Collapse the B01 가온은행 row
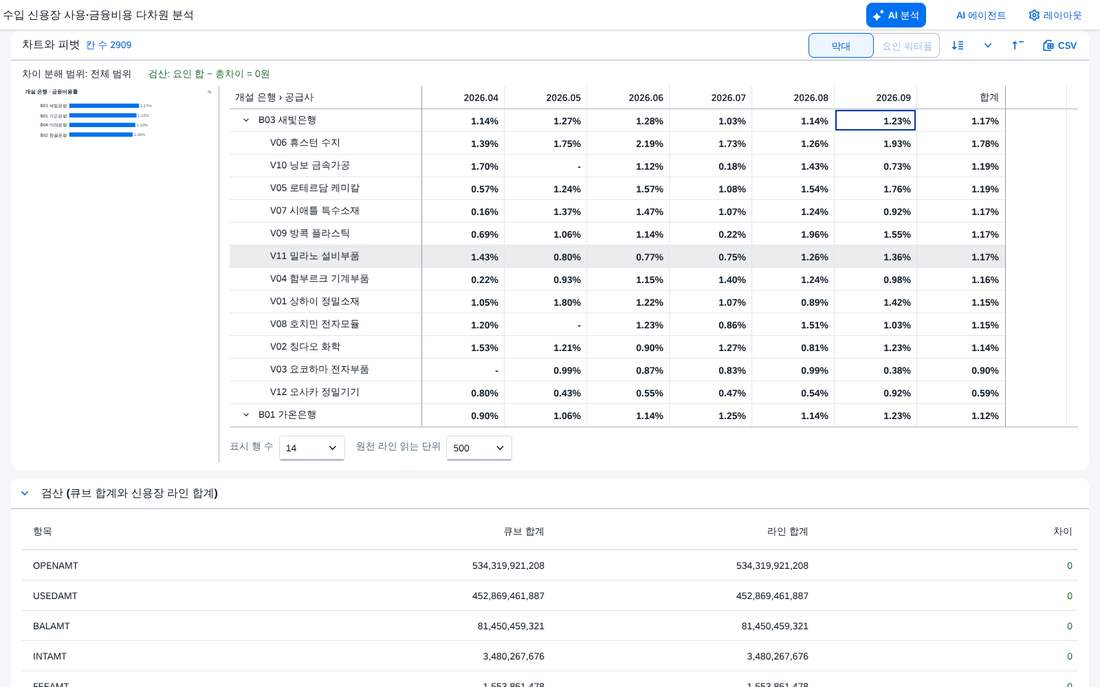The image size is (1100, 687). click(246, 415)
